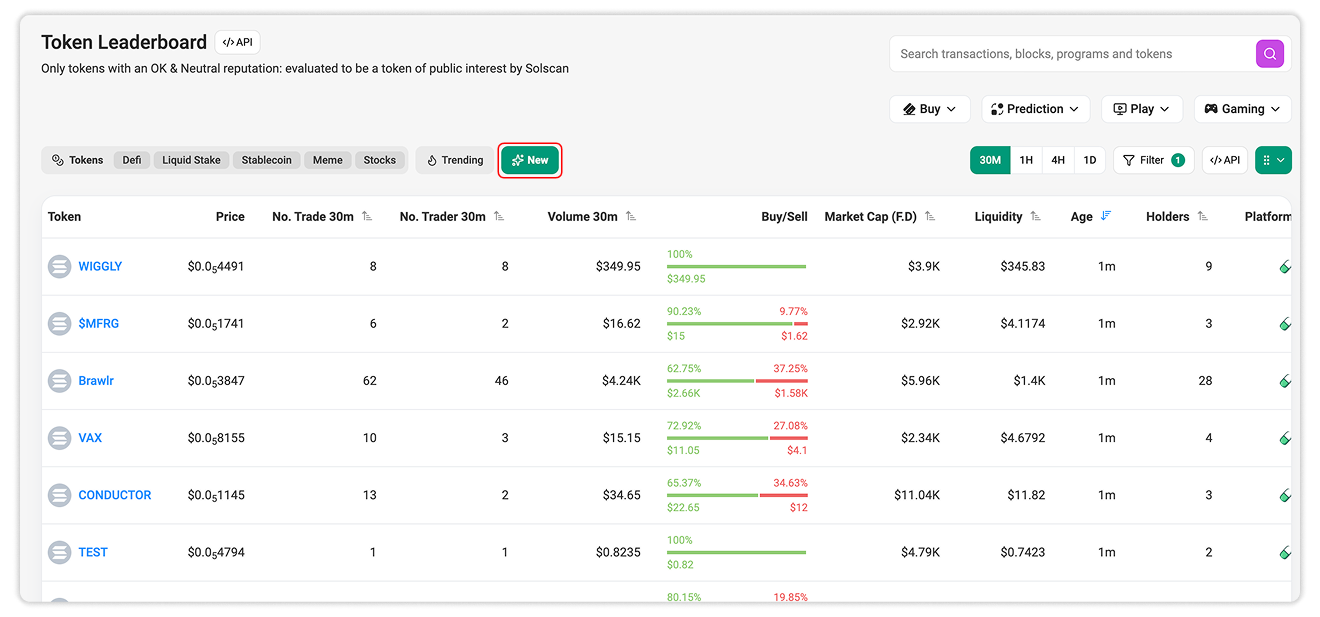Select the Meme category tab
The image size is (1320, 617).
click(327, 160)
